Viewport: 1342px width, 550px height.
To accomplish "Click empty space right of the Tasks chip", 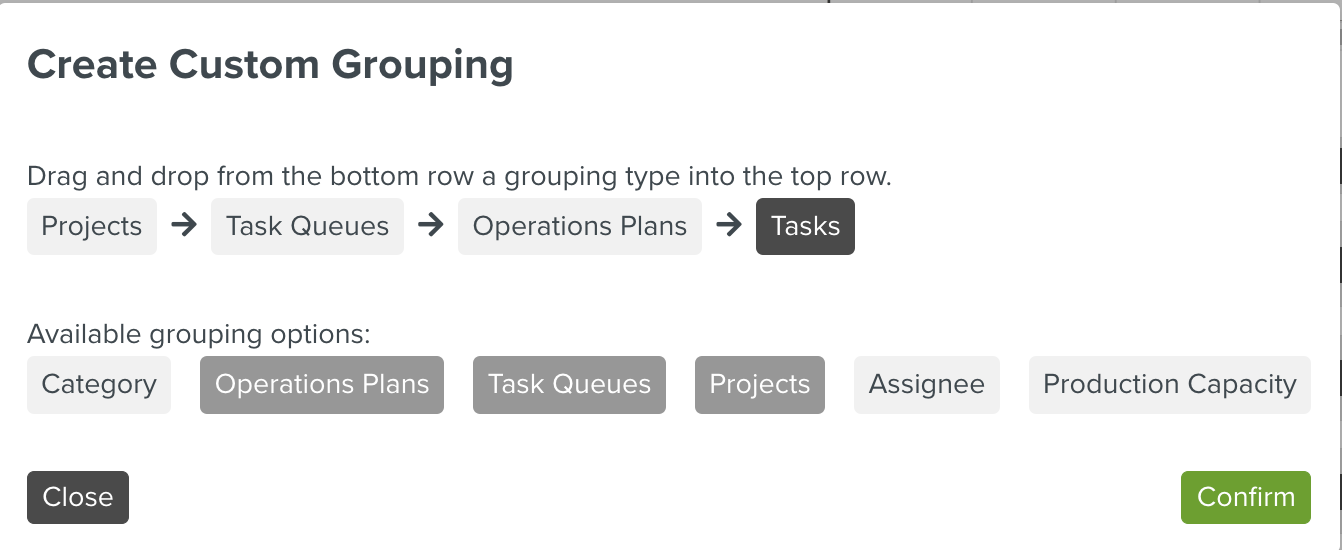I will tap(1050, 226).
